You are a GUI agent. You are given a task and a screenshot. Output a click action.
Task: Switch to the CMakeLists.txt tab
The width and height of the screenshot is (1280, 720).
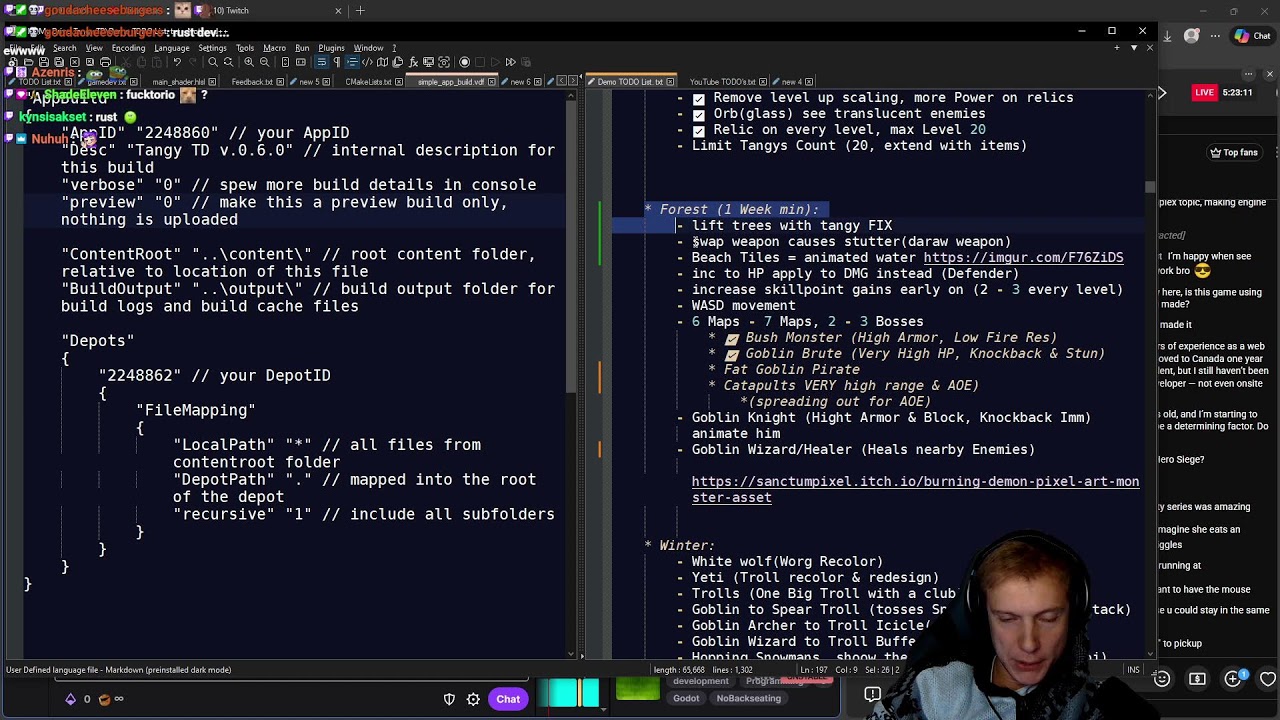pos(368,82)
